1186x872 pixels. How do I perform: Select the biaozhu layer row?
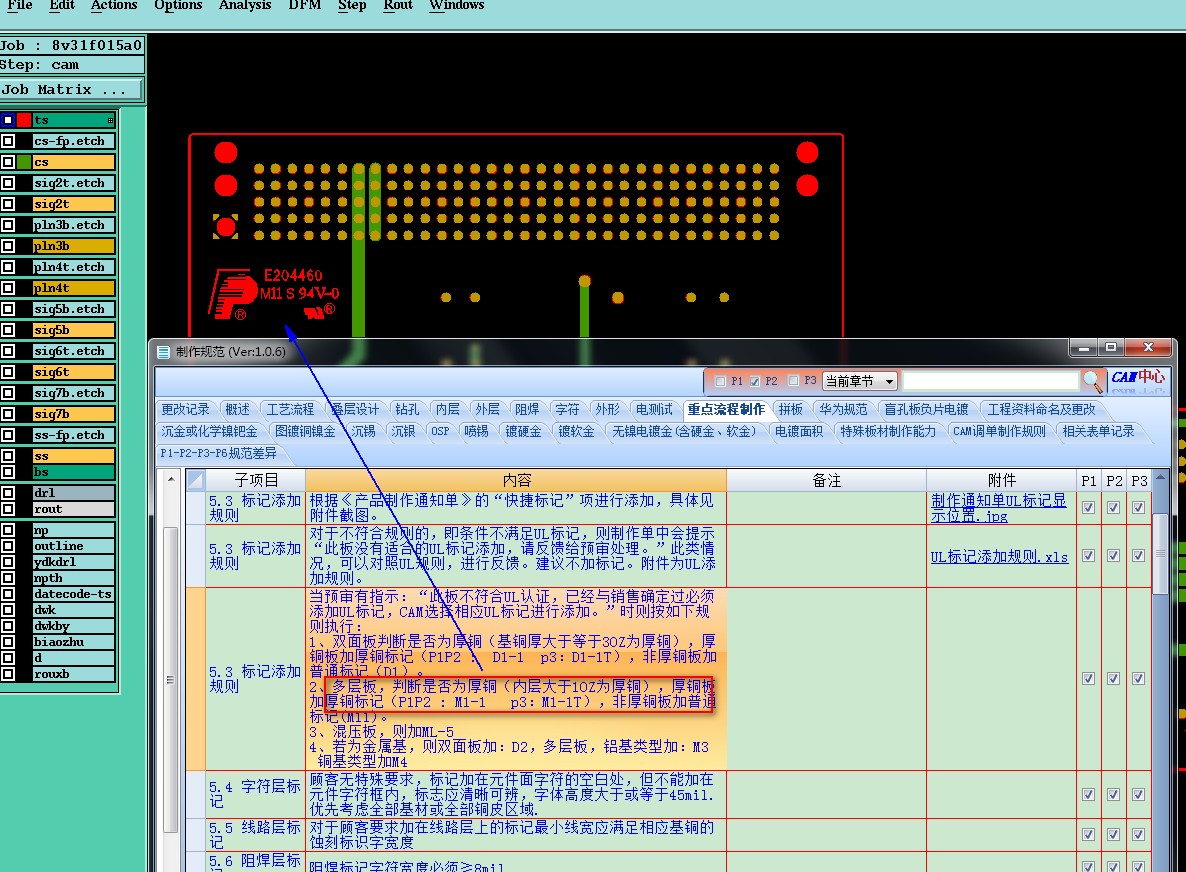click(73, 641)
